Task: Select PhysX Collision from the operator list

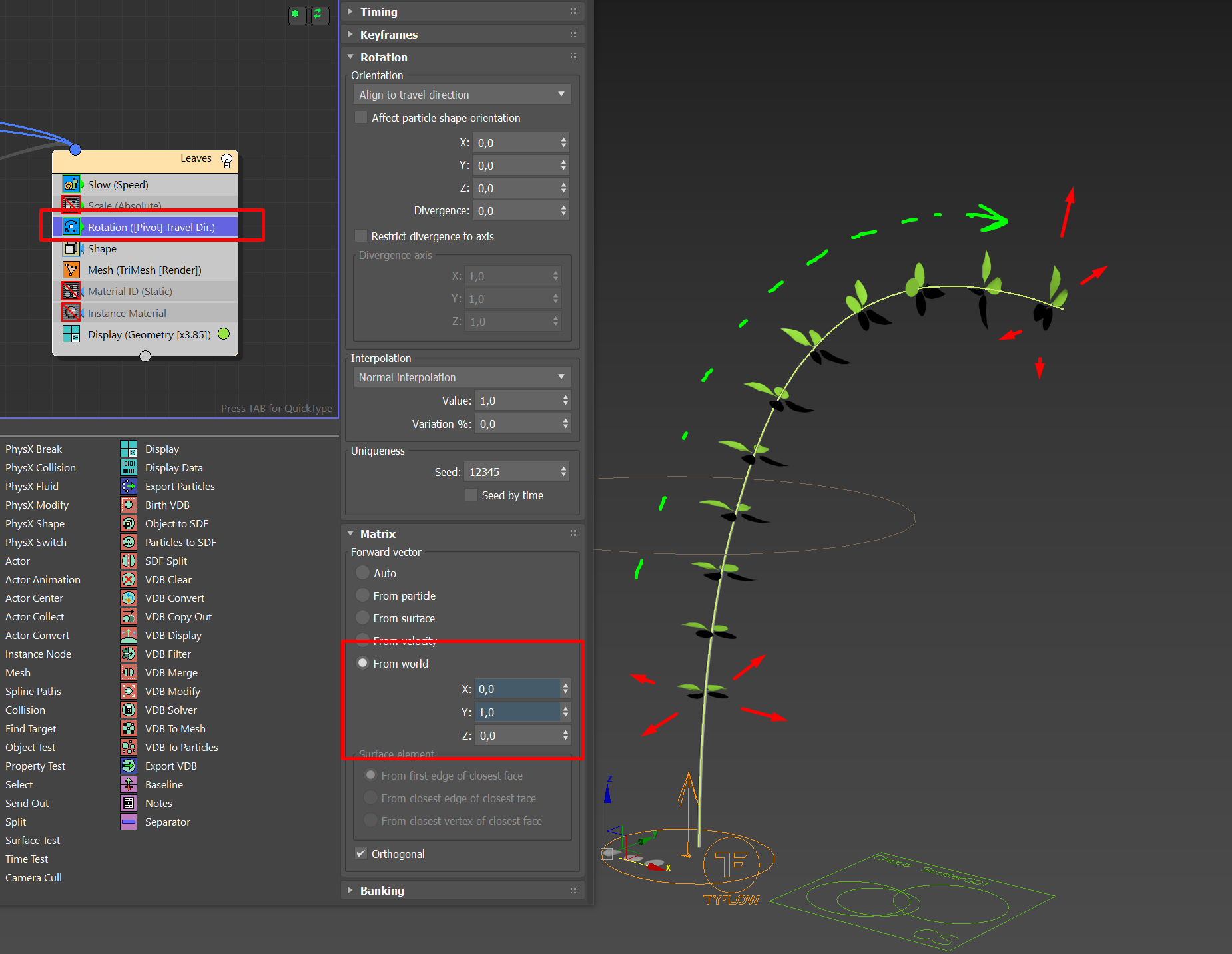Action: click(x=41, y=467)
